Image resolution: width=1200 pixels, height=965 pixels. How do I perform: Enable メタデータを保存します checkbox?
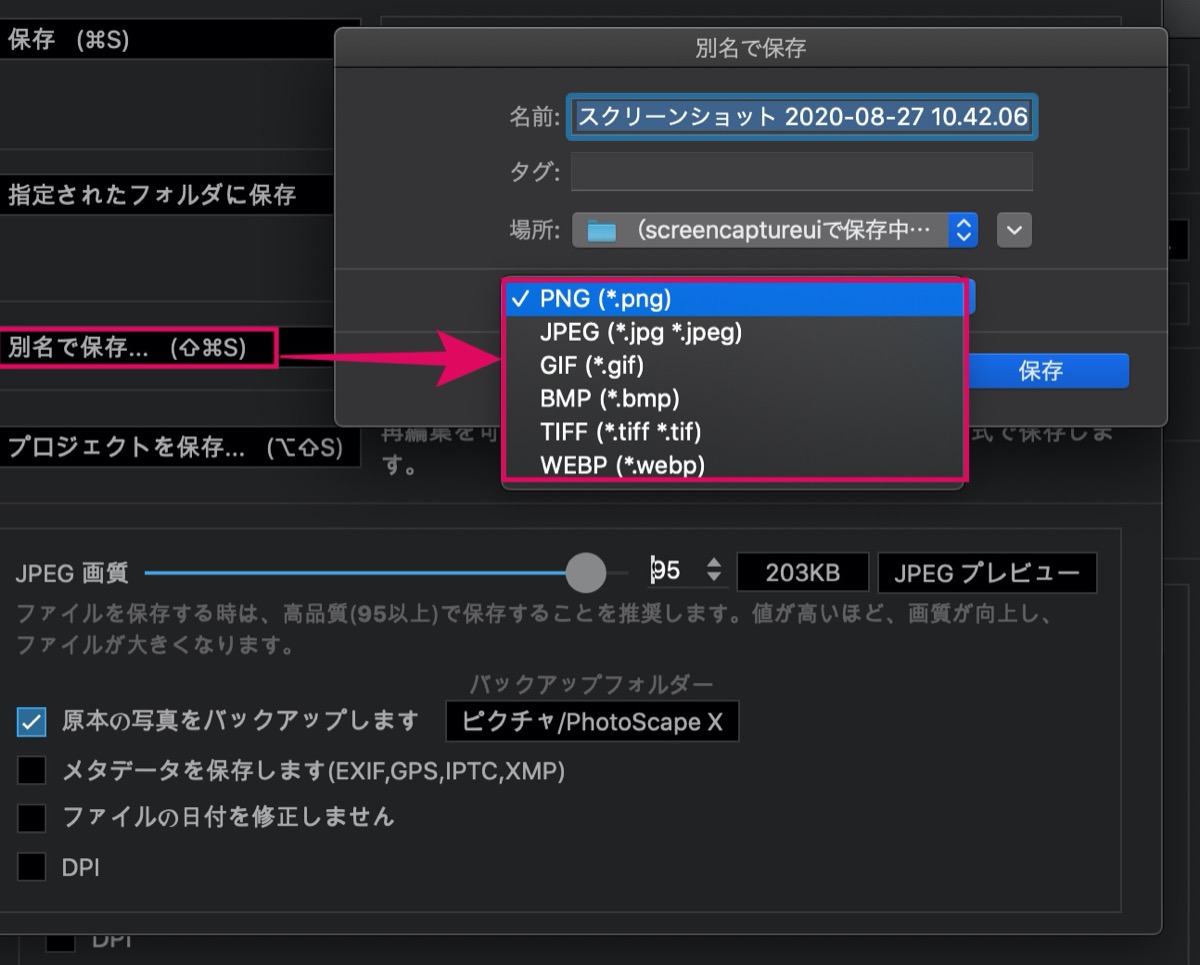point(32,770)
